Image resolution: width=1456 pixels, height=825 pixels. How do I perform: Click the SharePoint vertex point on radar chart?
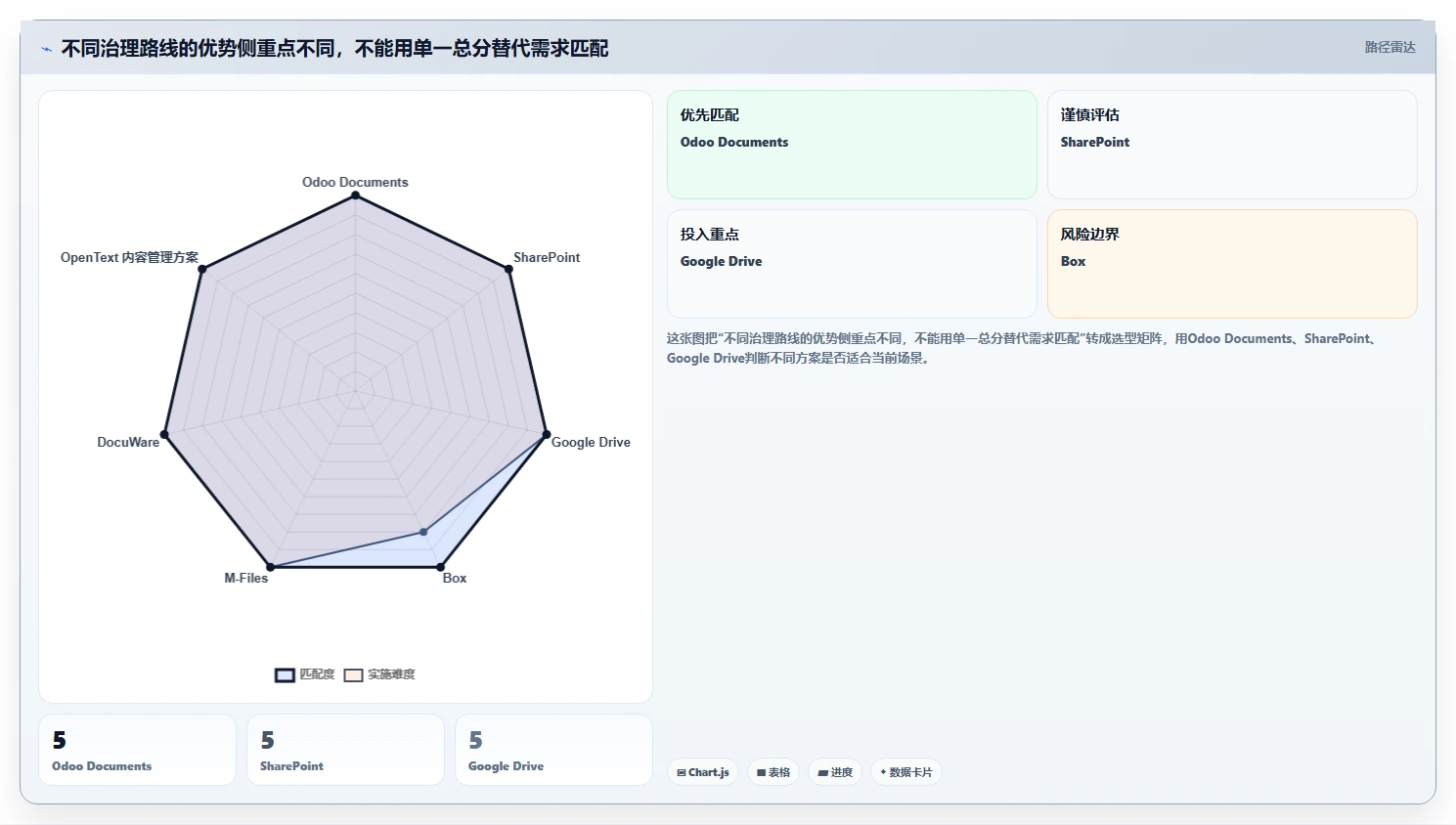tap(508, 269)
